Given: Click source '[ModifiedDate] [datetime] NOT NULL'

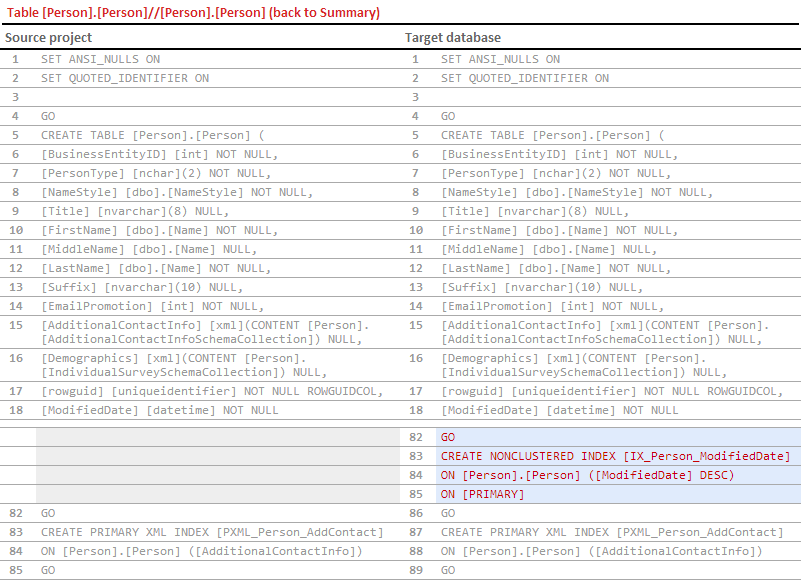Looking at the screenshot, I should point(160,410).
